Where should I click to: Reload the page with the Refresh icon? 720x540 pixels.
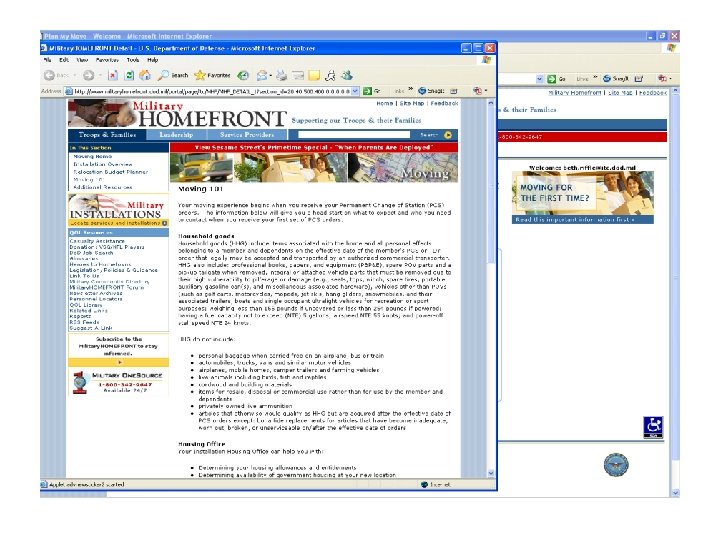129,75
